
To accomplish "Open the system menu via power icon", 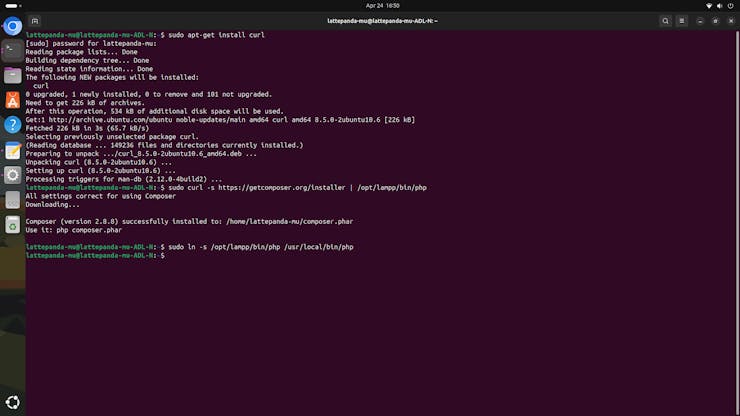I will 730,5.
